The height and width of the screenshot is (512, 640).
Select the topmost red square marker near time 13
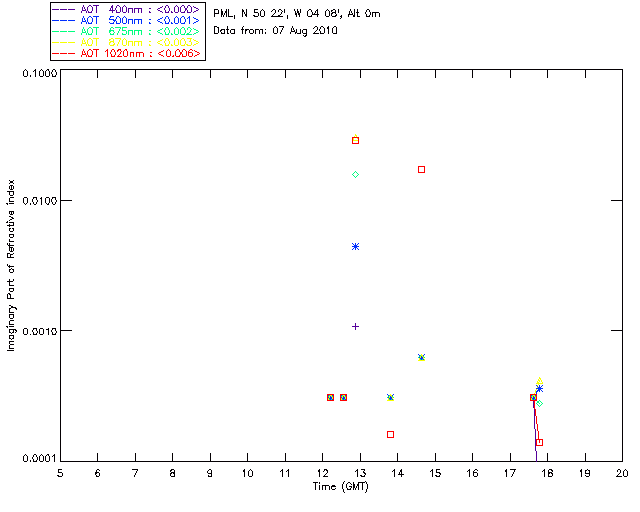(x=356, y=140)
